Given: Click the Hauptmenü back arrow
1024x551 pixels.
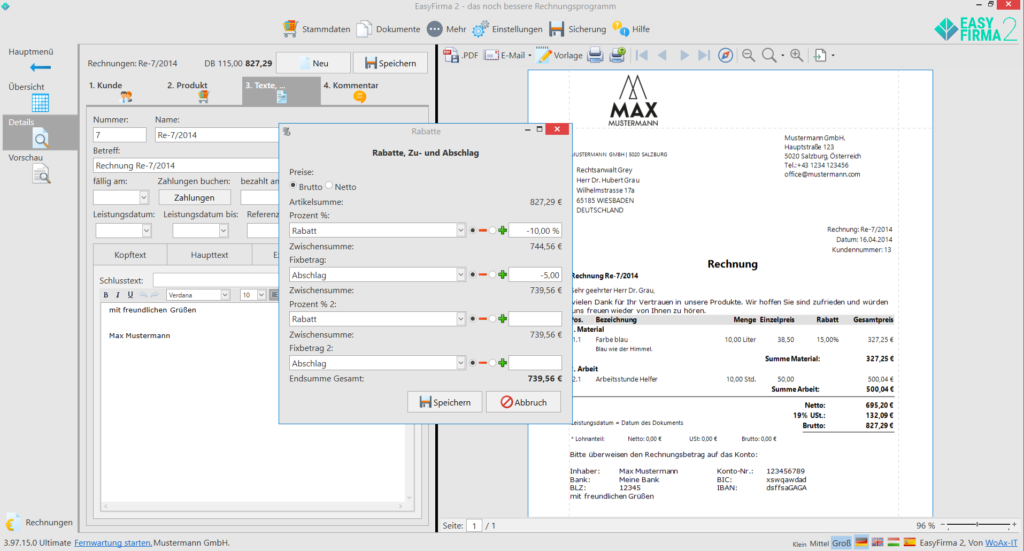Looking at the screenshot, I should point(40,67).
